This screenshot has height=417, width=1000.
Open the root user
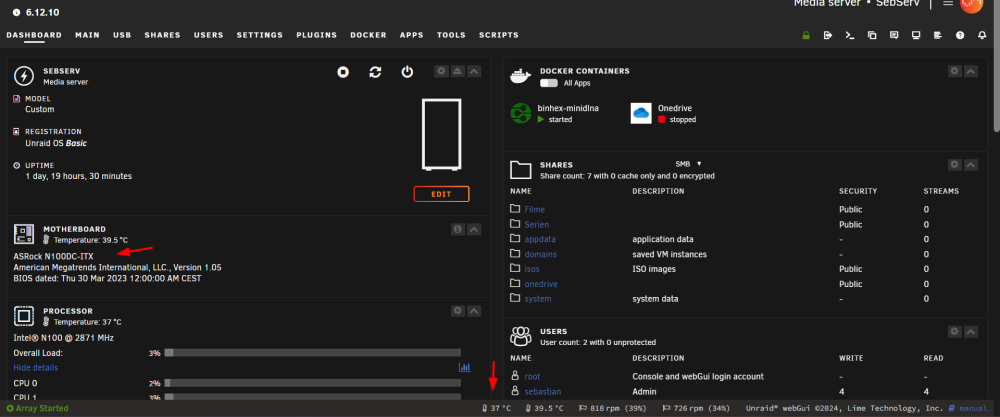click(x=532, y=376)
